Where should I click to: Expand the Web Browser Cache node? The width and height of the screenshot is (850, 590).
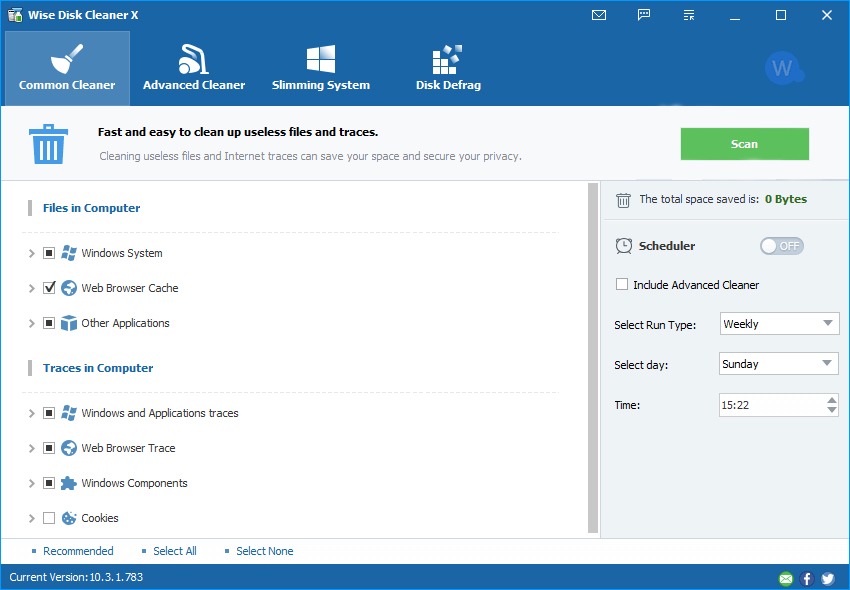(31, 288)
